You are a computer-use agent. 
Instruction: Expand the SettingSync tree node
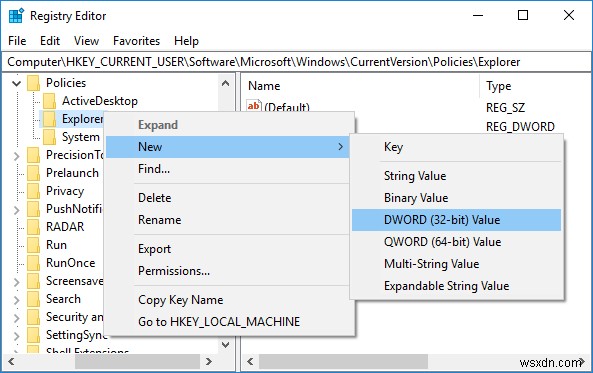pos(16,336)
